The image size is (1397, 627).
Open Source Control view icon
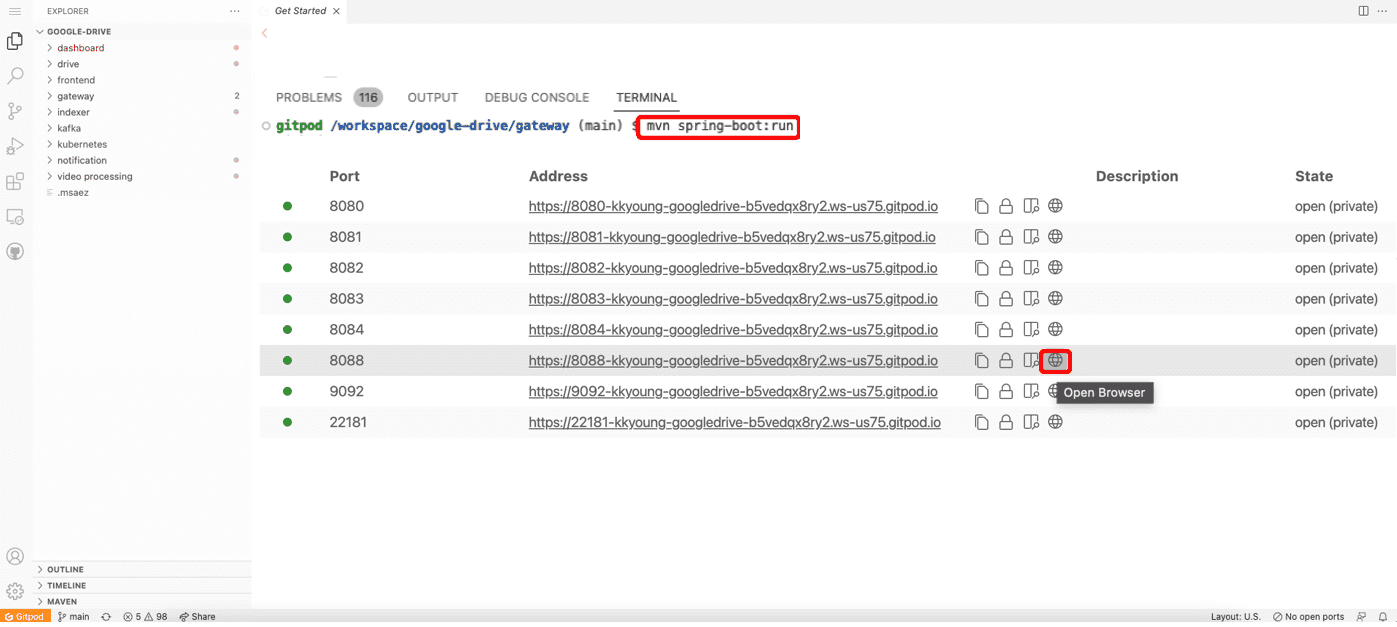(15, 111)
